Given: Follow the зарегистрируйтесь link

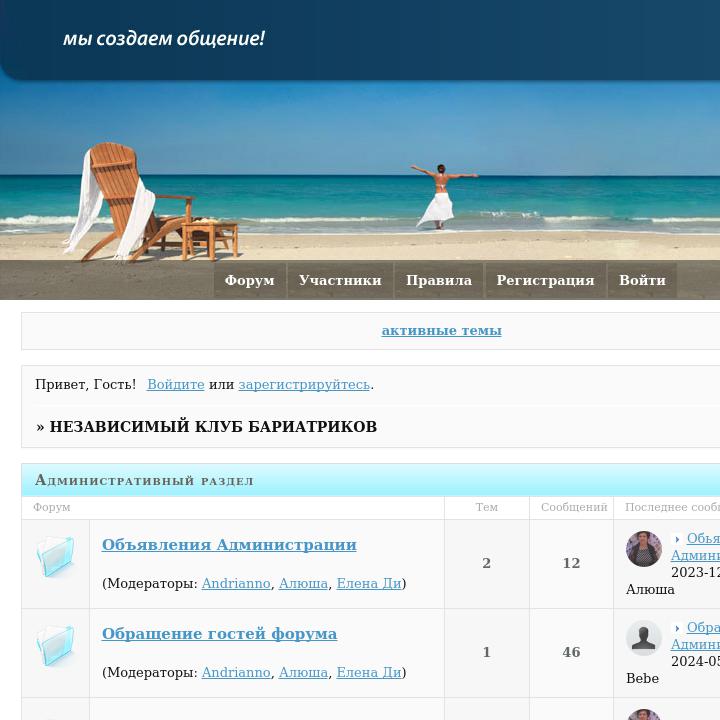Looking at the screenshot, I should [x=304, y=385].
